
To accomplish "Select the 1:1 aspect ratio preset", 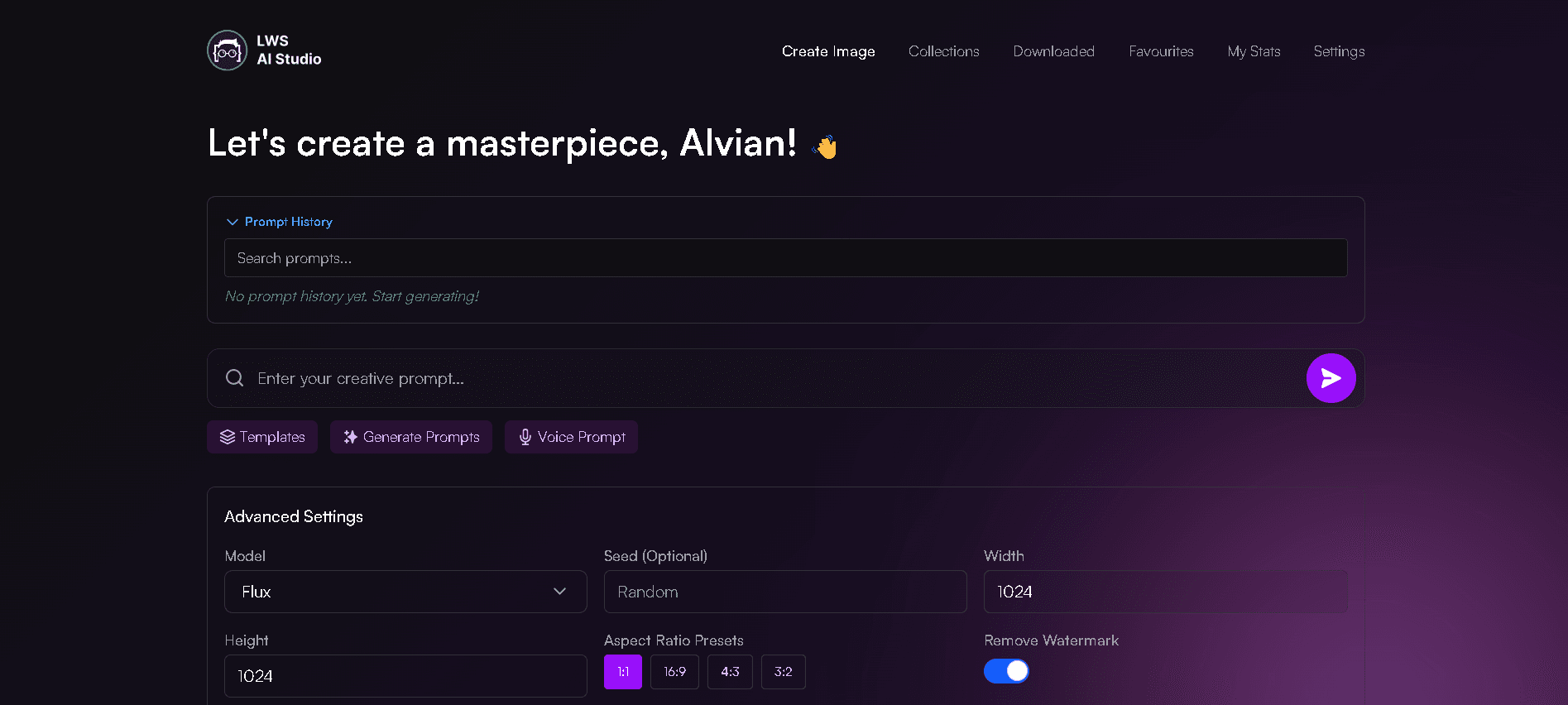I will coord(623,672).
